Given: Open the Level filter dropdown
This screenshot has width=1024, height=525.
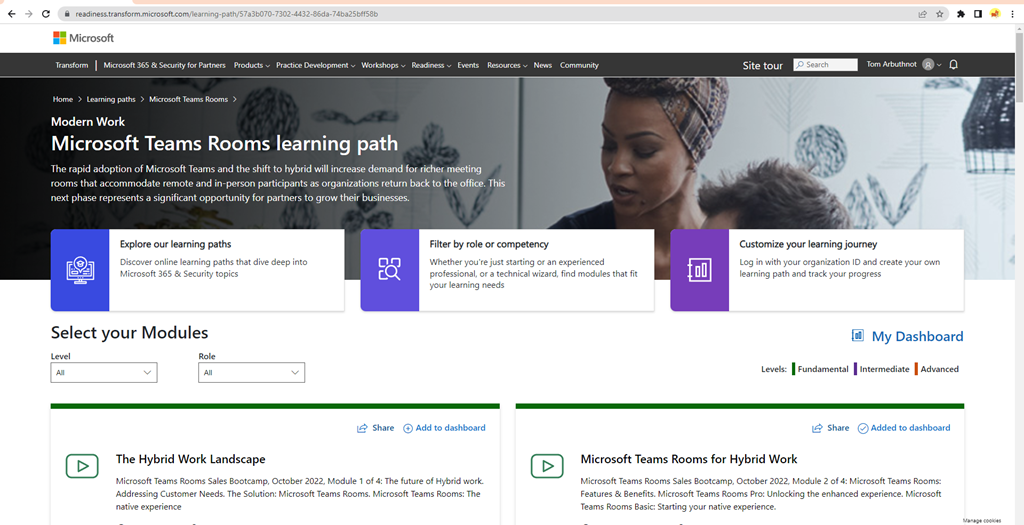Looking at the screenshot, I should pyautogui.click(x=104, y=373).
